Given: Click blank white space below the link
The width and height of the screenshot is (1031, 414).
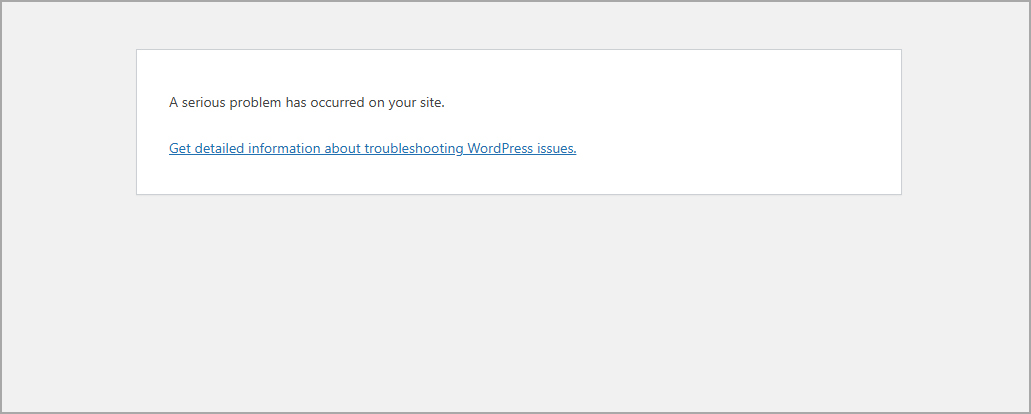Looking at the screenshot, I should coord(372,176).
